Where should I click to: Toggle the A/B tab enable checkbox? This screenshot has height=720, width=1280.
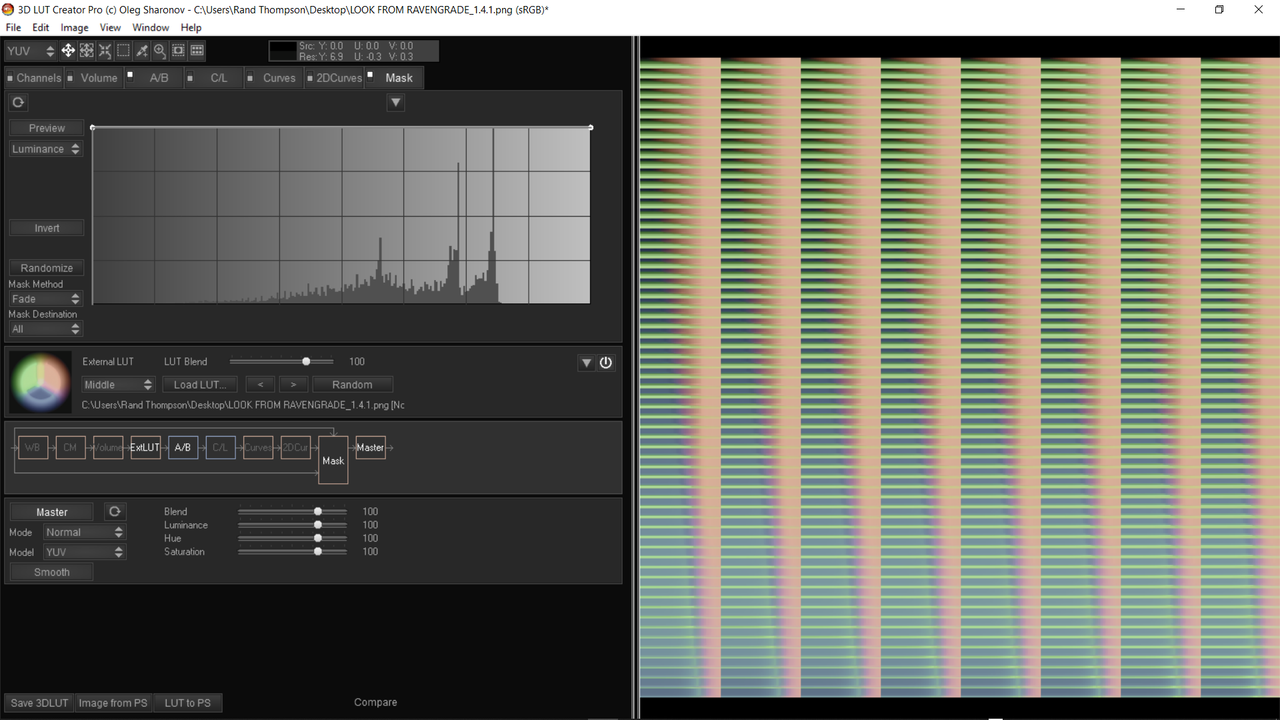(130, 74)
